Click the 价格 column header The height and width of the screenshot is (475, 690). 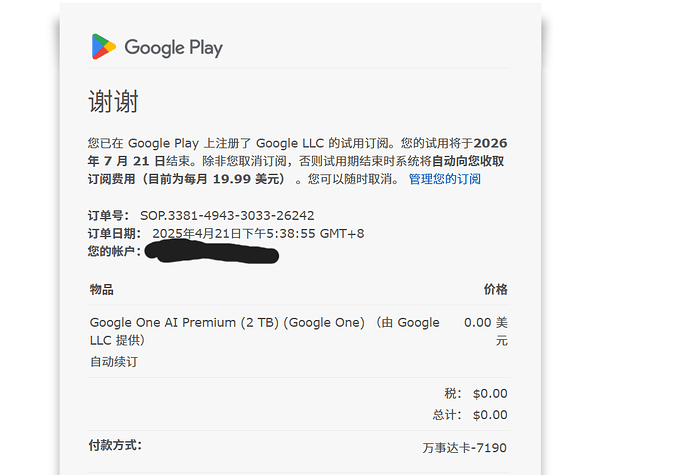pyautogui.click(x=495, y=290)
